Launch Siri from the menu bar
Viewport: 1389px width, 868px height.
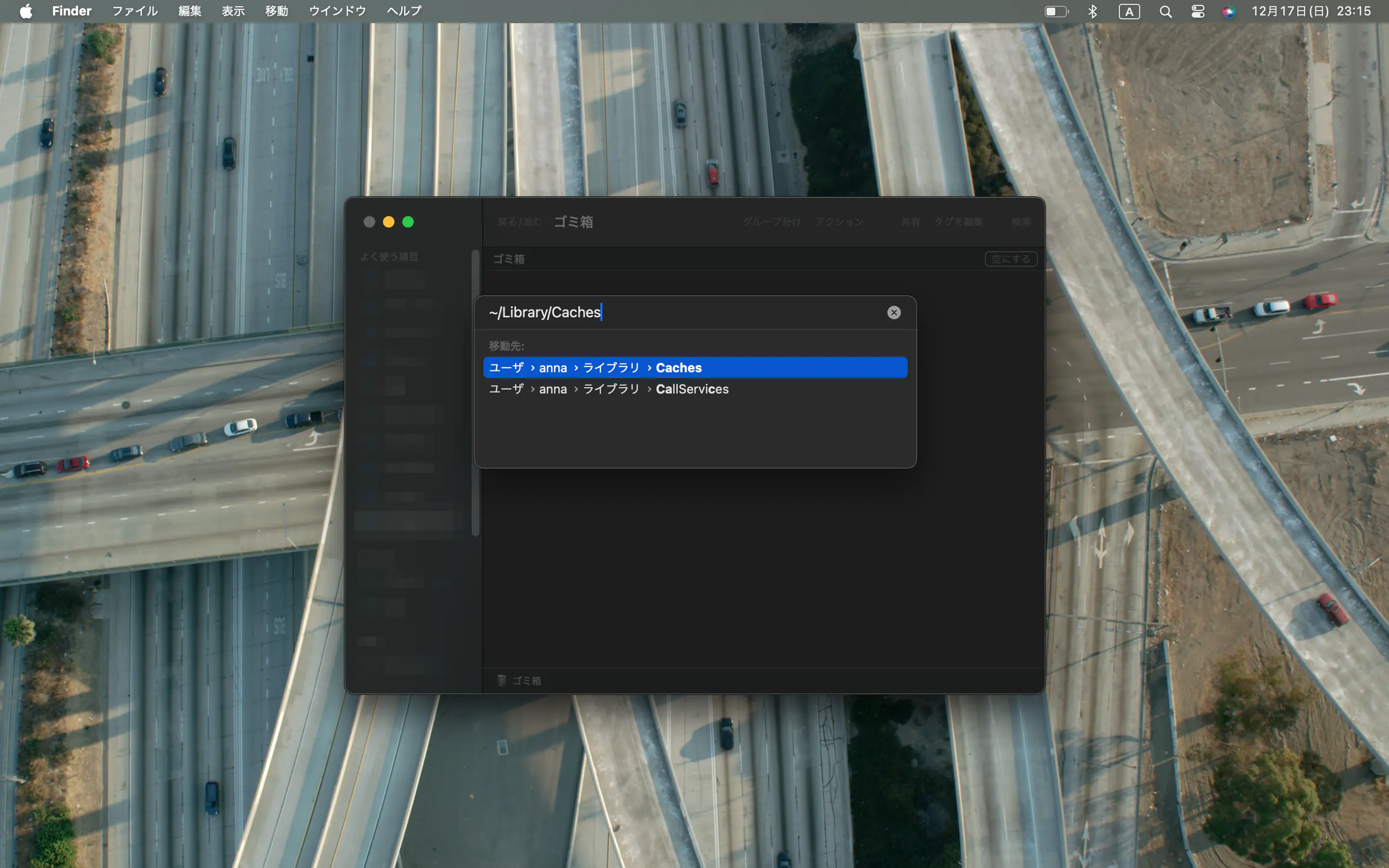[x=1228, y=12]
